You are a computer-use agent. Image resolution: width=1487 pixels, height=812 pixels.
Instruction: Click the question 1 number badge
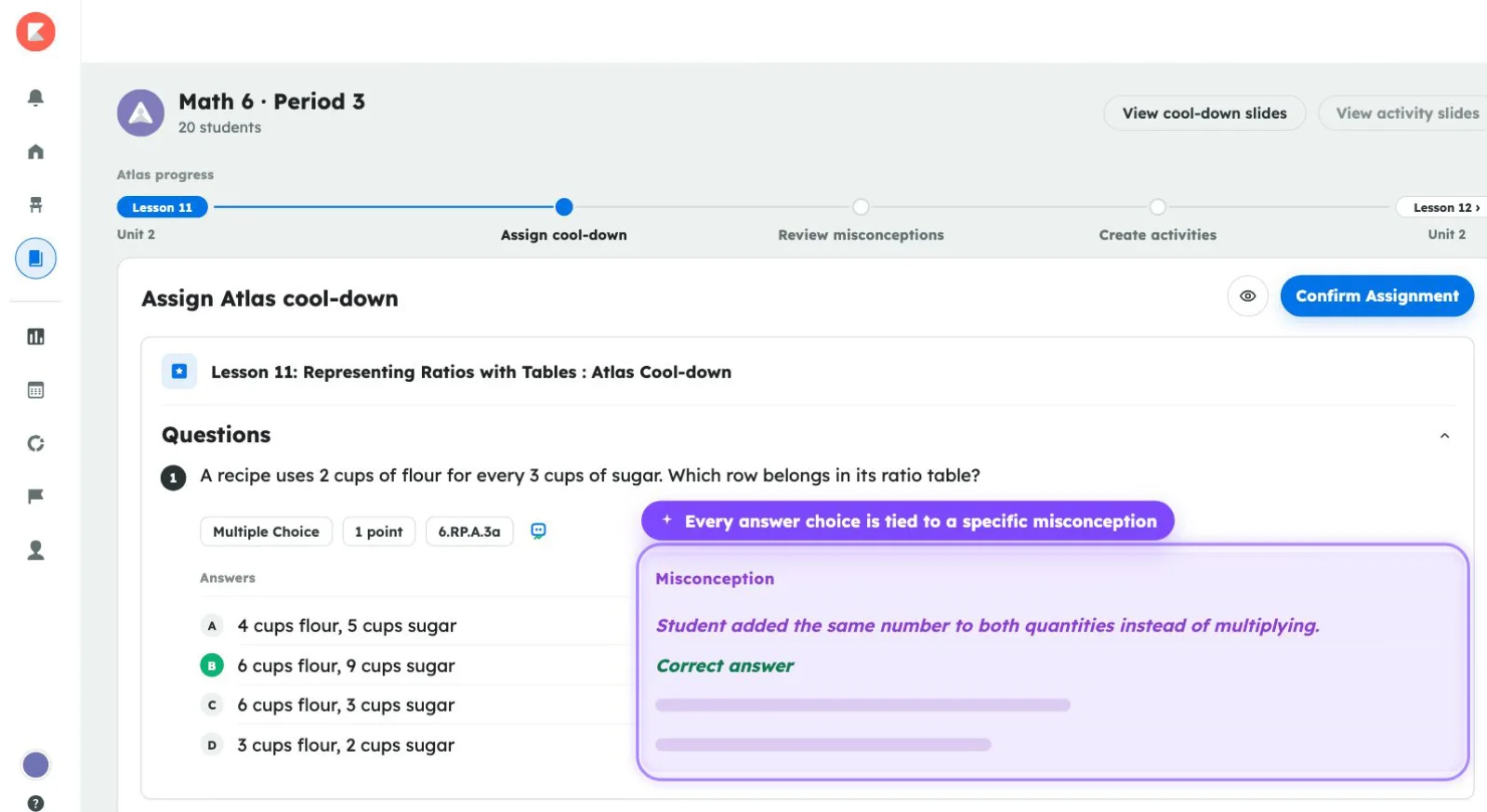coord(173,478)
